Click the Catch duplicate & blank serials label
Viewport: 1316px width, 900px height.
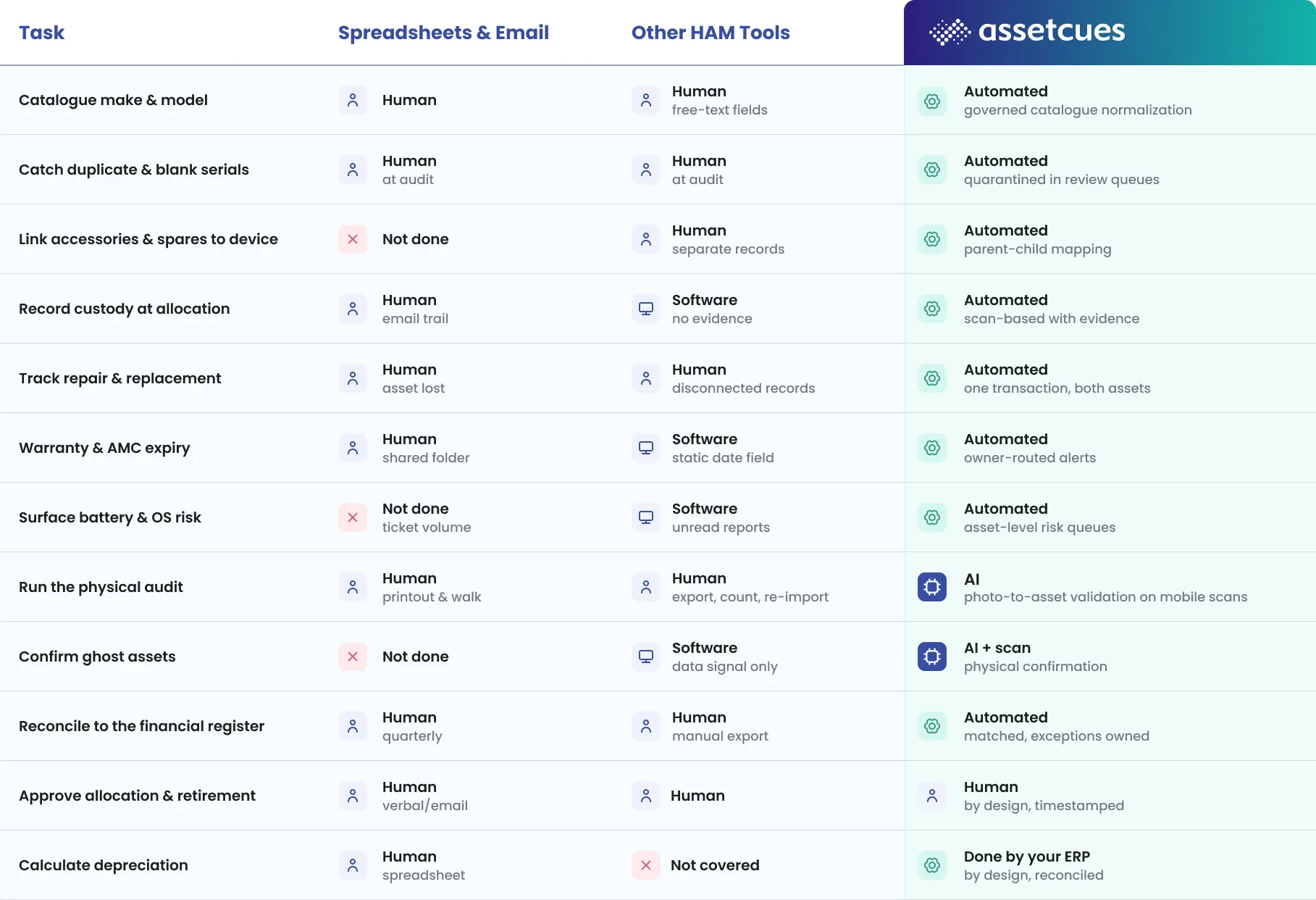(x=134, y=170)
